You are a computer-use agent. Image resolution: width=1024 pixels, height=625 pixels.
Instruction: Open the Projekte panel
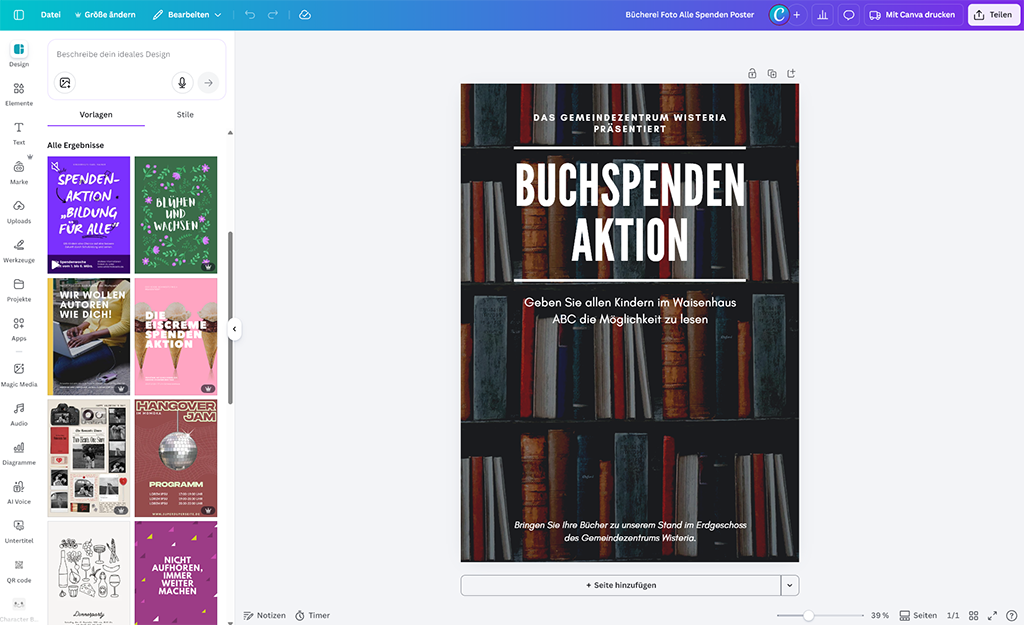coord(19,290)
